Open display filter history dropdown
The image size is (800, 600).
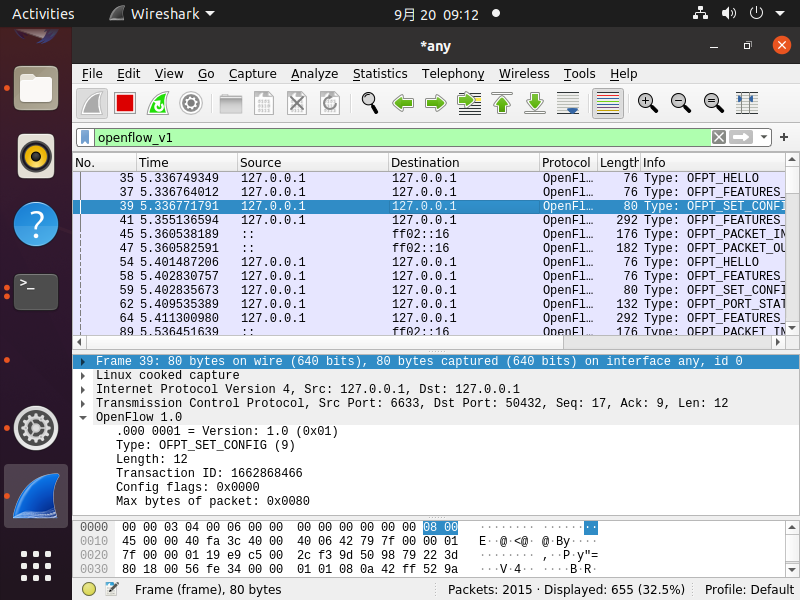pos(763,137)
